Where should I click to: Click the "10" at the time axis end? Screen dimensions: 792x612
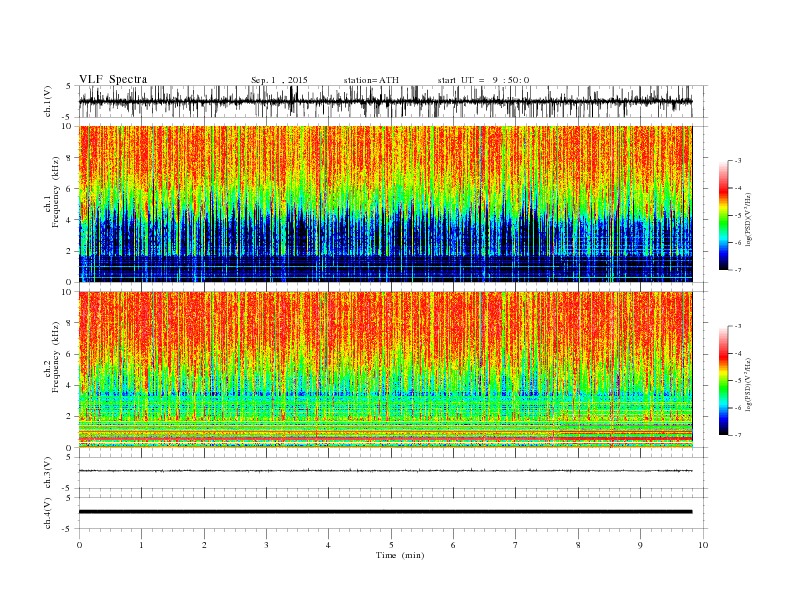click(703, 545)
